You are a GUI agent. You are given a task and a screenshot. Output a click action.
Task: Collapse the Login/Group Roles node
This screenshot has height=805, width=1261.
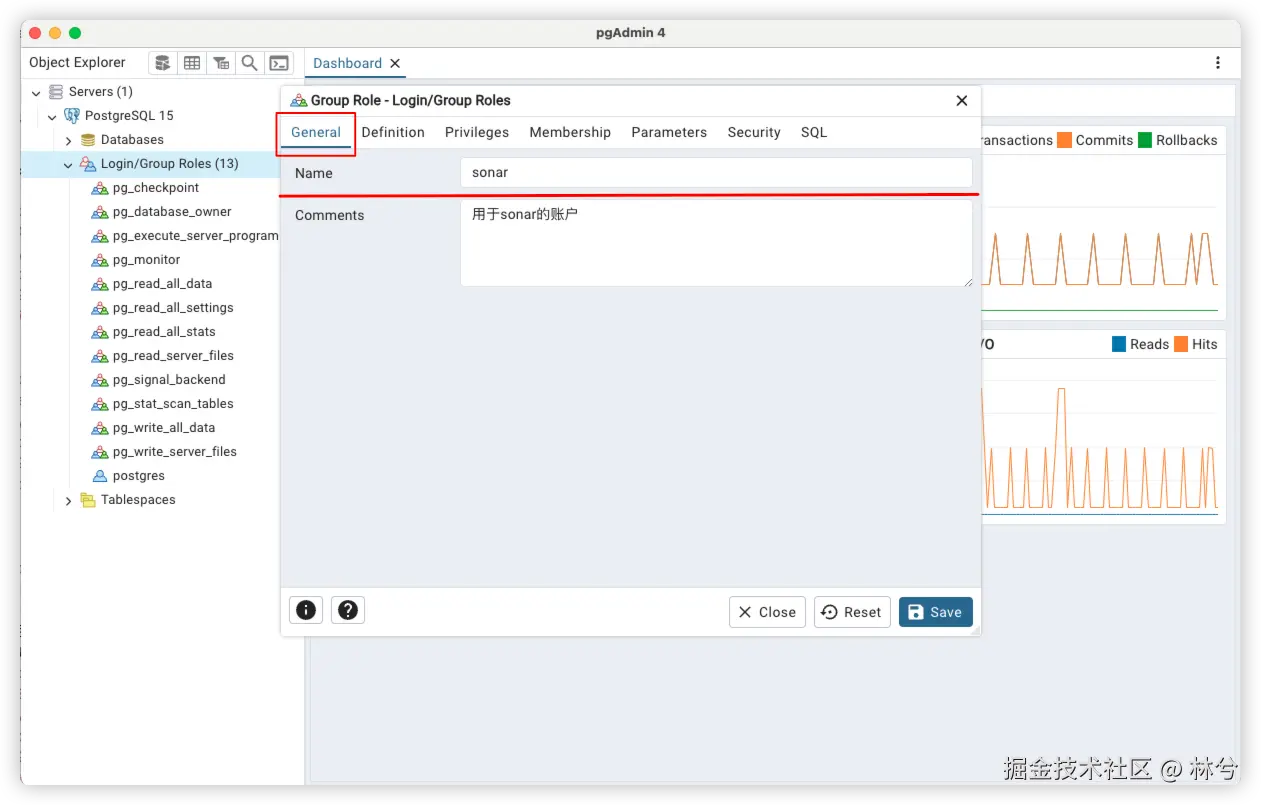[x=69, y=165]
